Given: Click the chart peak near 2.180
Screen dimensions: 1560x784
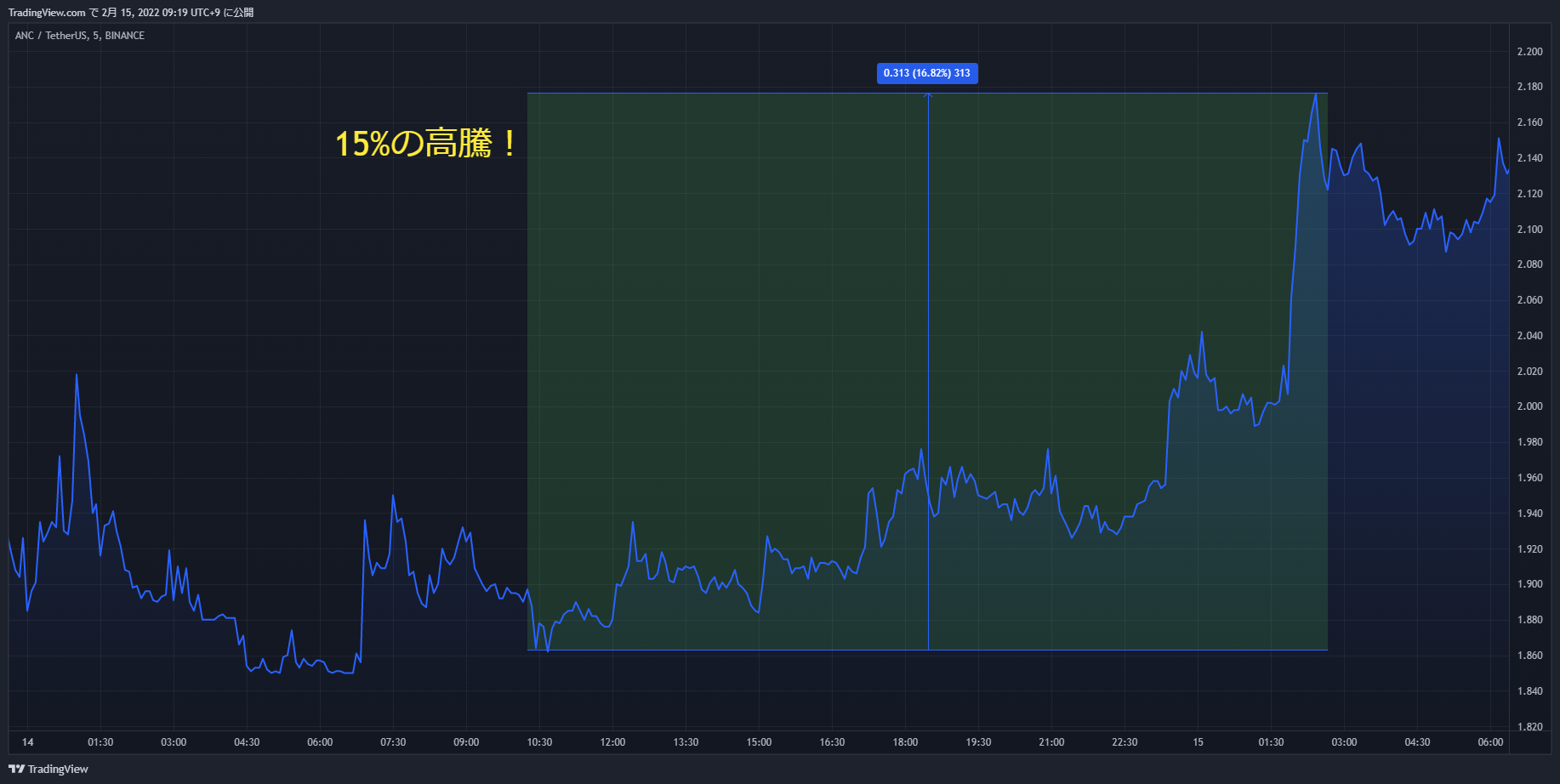Looking at the screenshot, I should (x=1316, y=94).
